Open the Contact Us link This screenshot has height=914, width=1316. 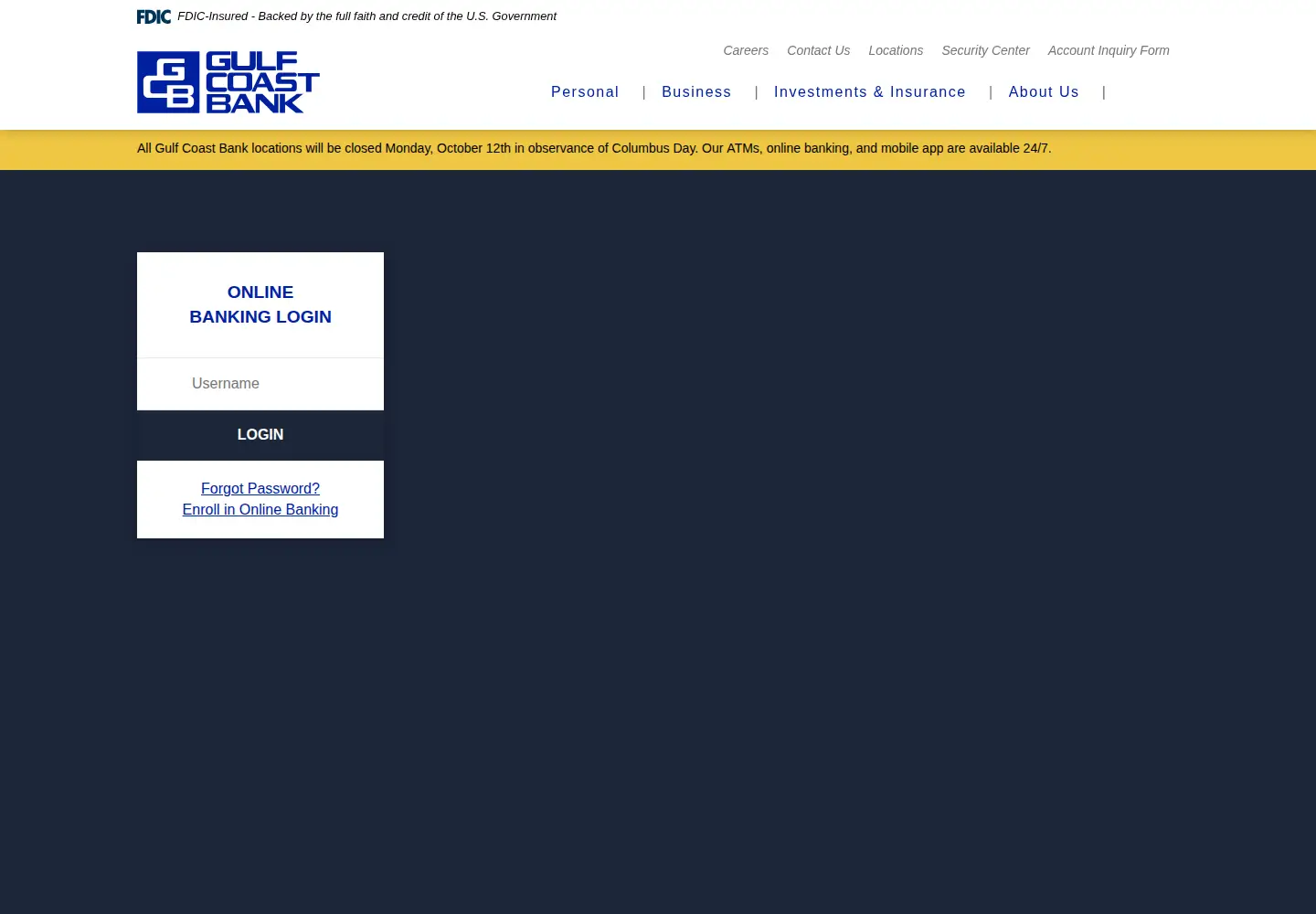click(x=818, y=50)
